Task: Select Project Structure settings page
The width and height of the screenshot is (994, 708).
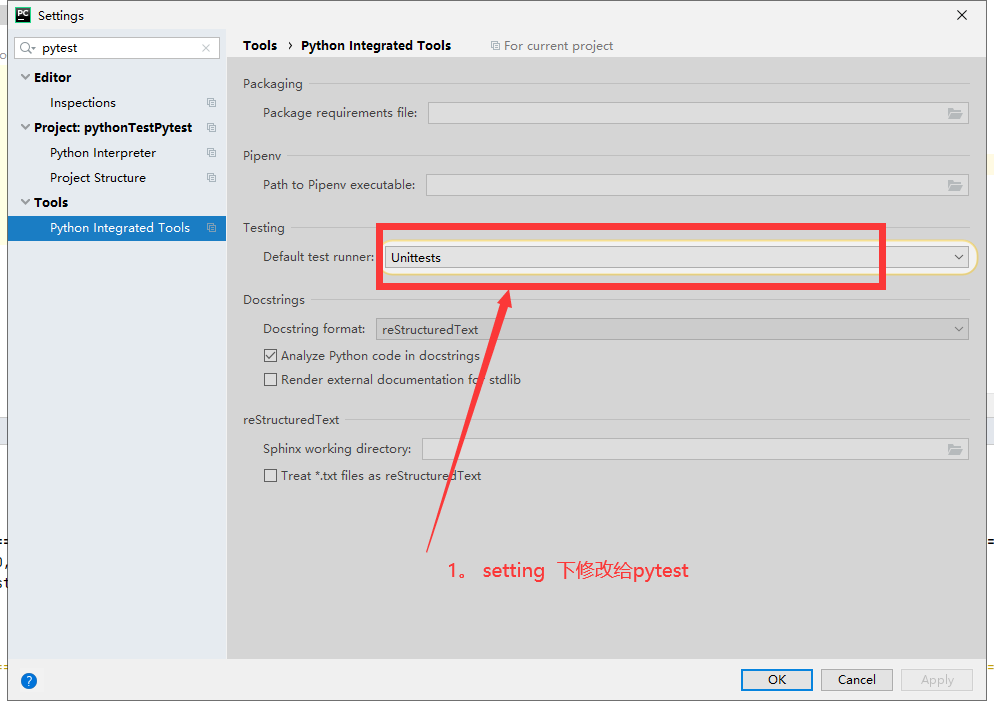Action: pos(98,177)
